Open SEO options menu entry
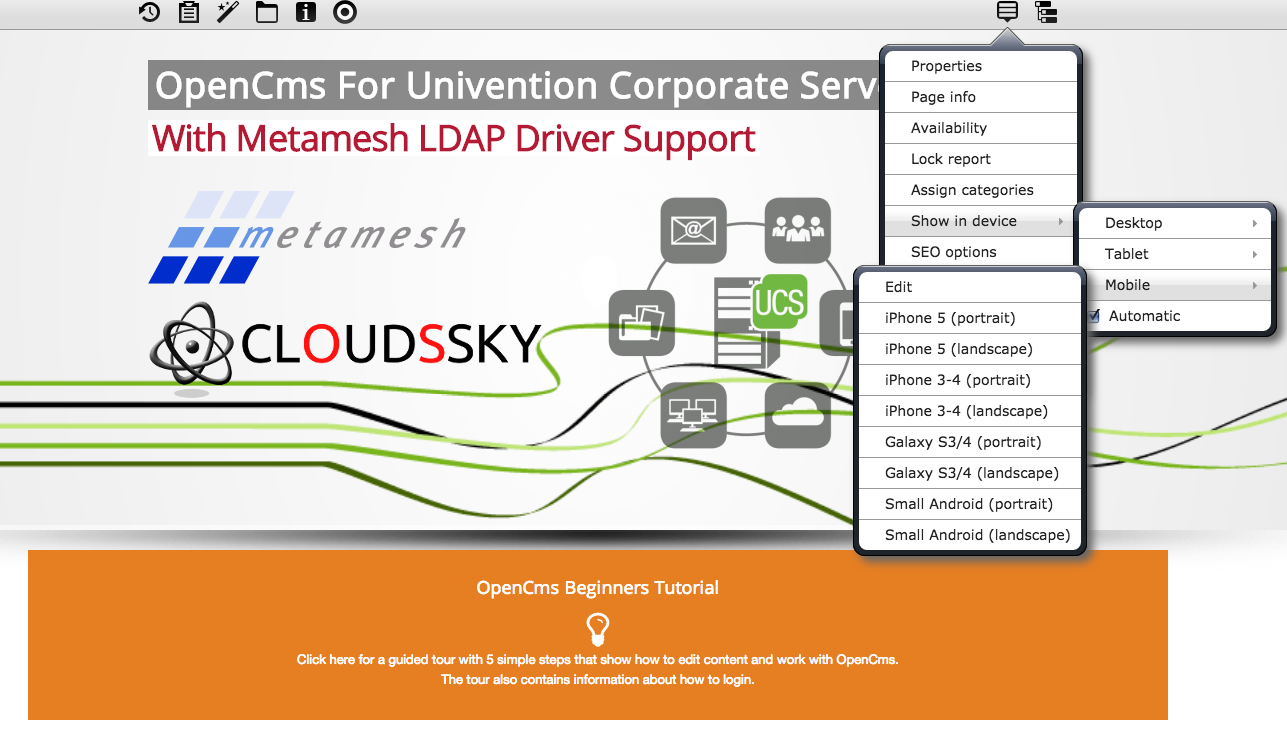 pyautogui.click(x=980, y=252)
